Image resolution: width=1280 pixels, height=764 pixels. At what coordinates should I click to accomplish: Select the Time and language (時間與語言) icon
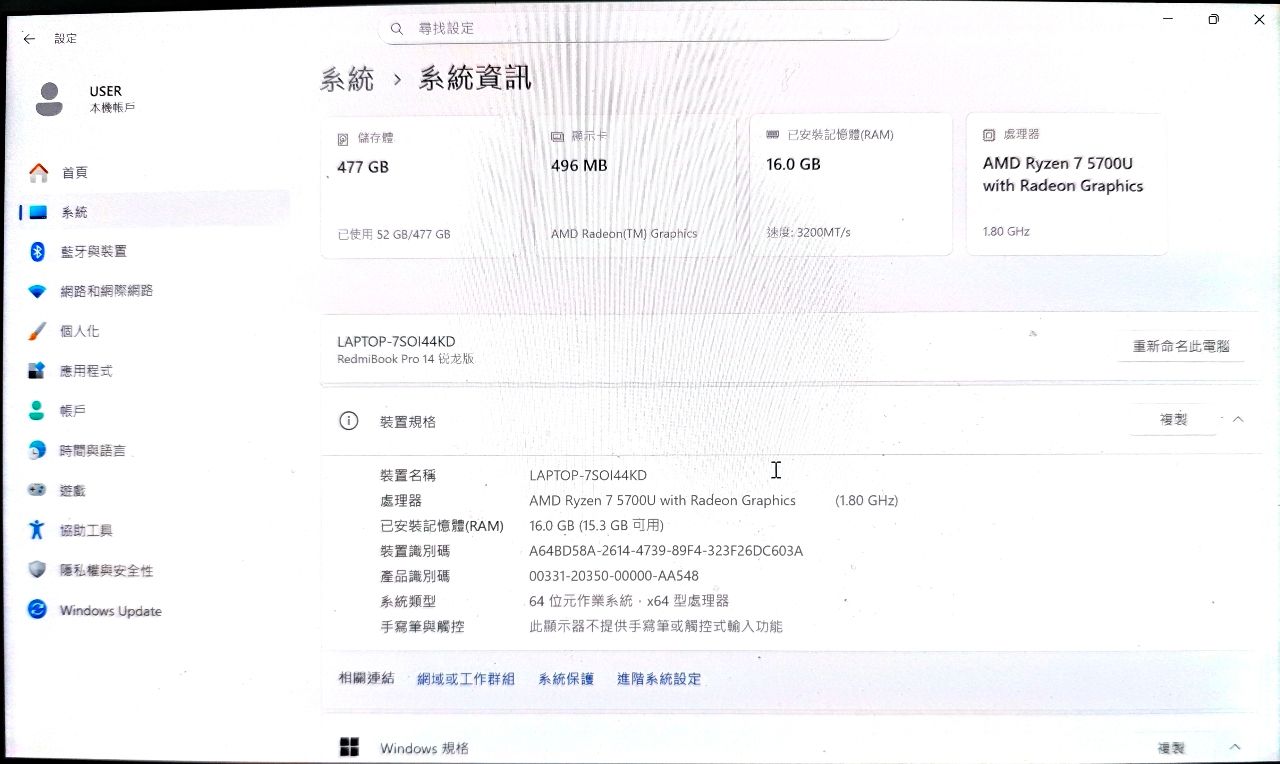click(38, 451)
